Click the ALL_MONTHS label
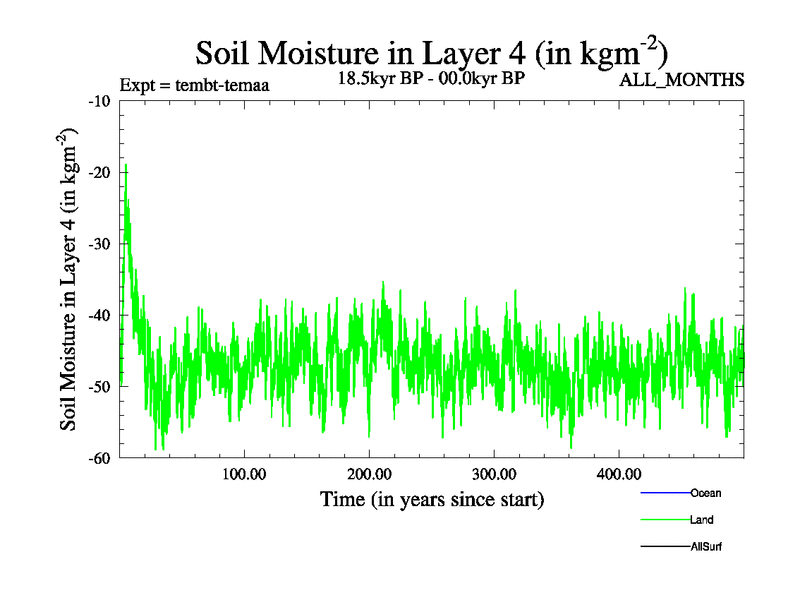Viewport: 800px width, 600px height. [682, 80]
